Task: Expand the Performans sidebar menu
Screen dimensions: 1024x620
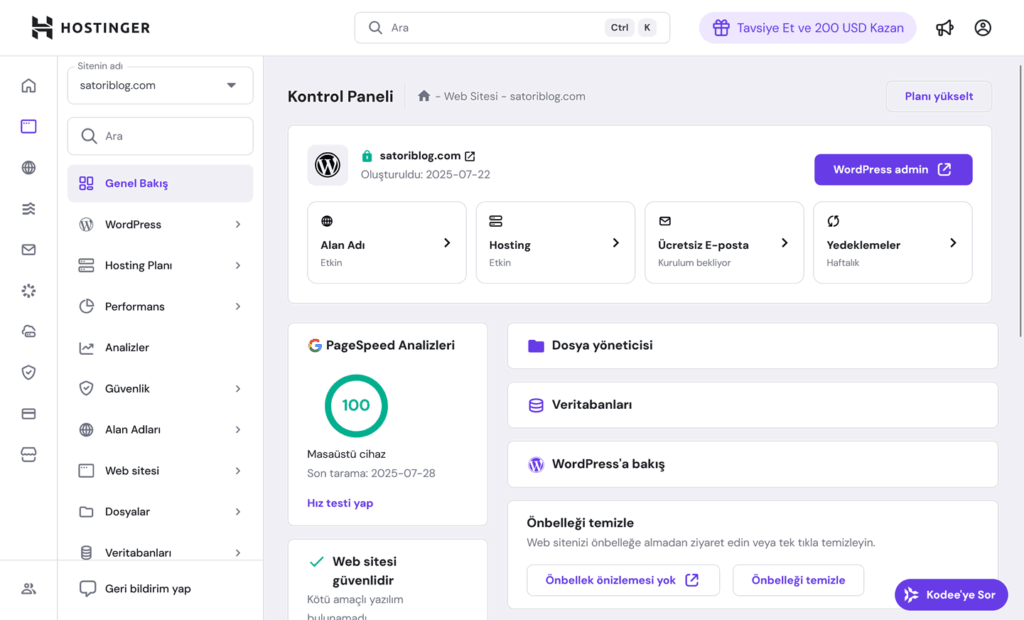Action: coord(160,306)
